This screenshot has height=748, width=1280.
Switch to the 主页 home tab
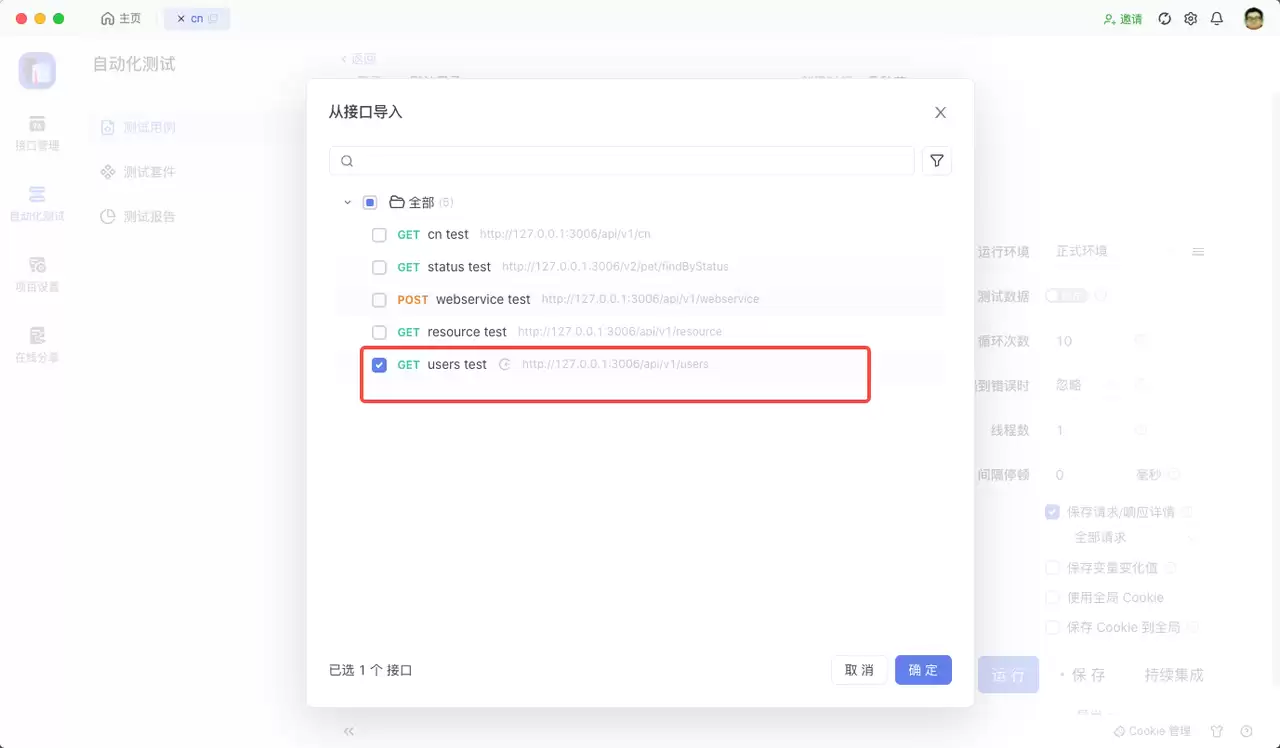tap(121, 19)
